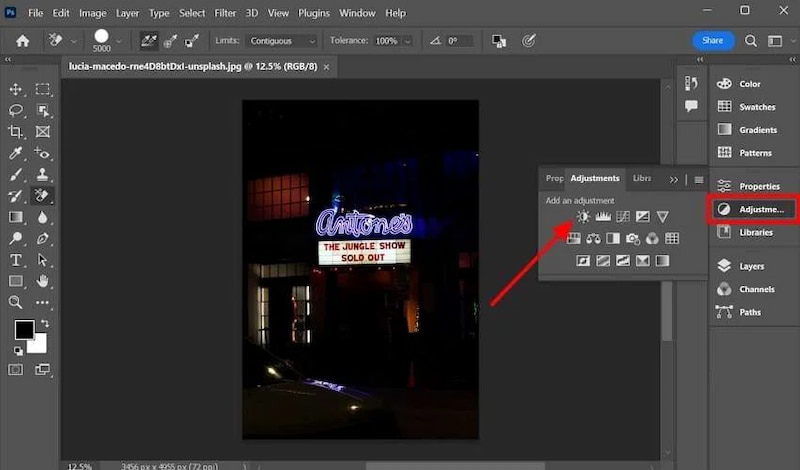800x470 pixels.
Task: Select the Eyedropper tool
Action: [x=15, y=153]
